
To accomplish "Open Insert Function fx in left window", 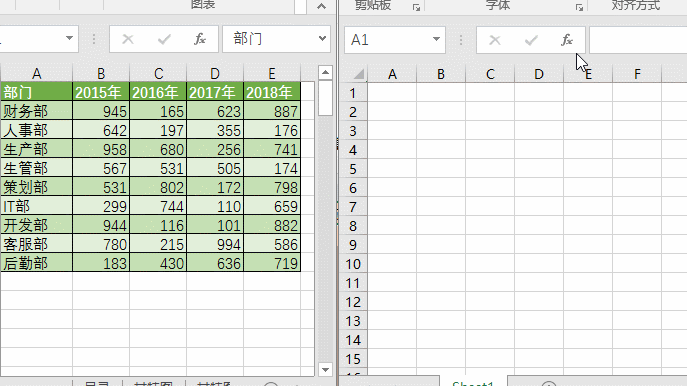I will click(200, 39).
